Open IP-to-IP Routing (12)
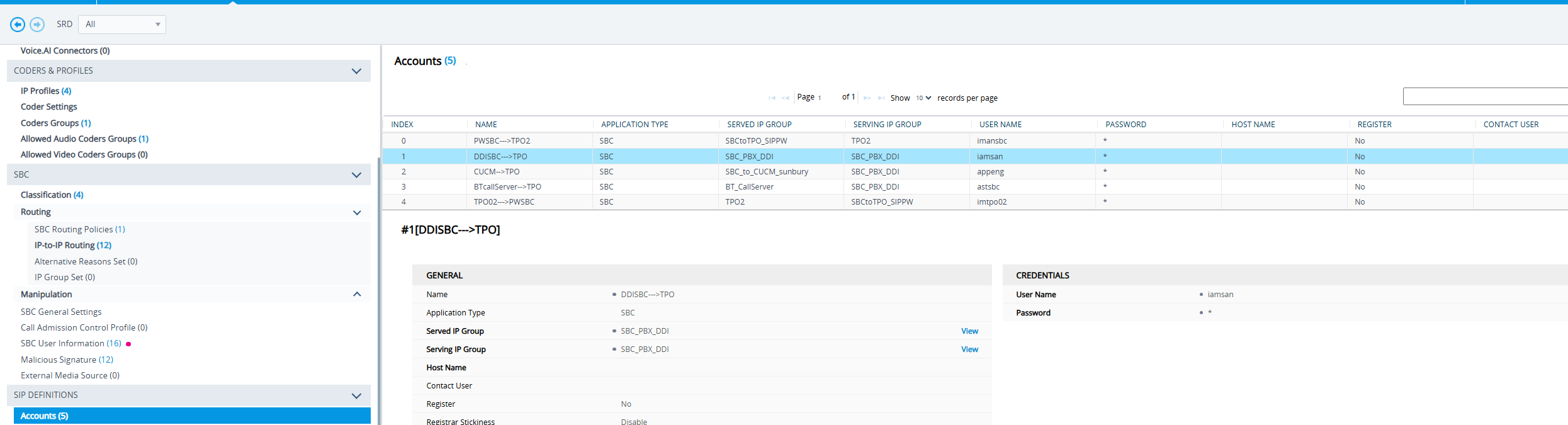Screen dimensions: 1568x425 point(73,245)
